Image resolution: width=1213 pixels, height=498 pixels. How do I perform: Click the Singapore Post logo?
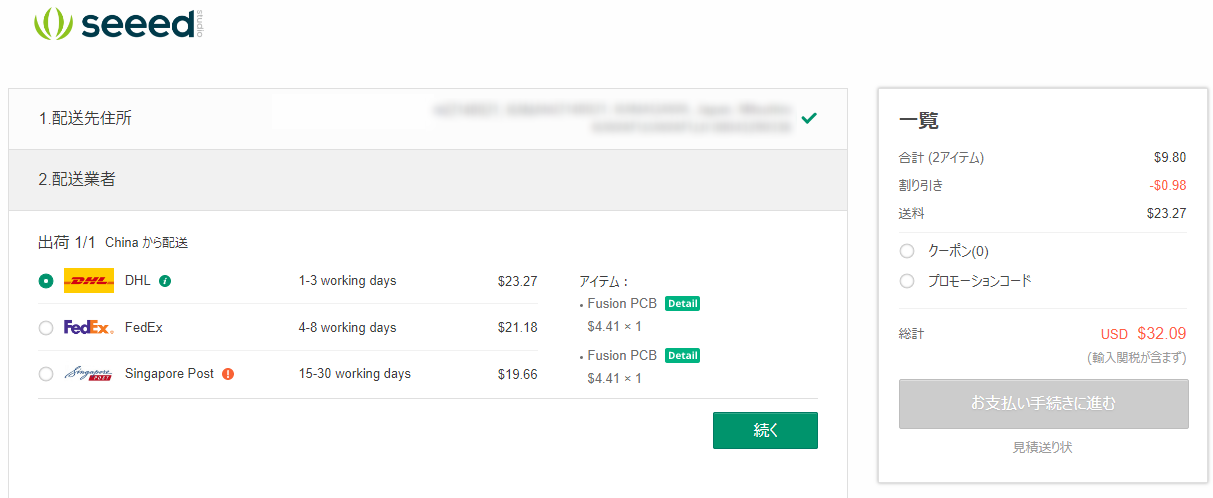pyautogui.click(x=89, y=374)
